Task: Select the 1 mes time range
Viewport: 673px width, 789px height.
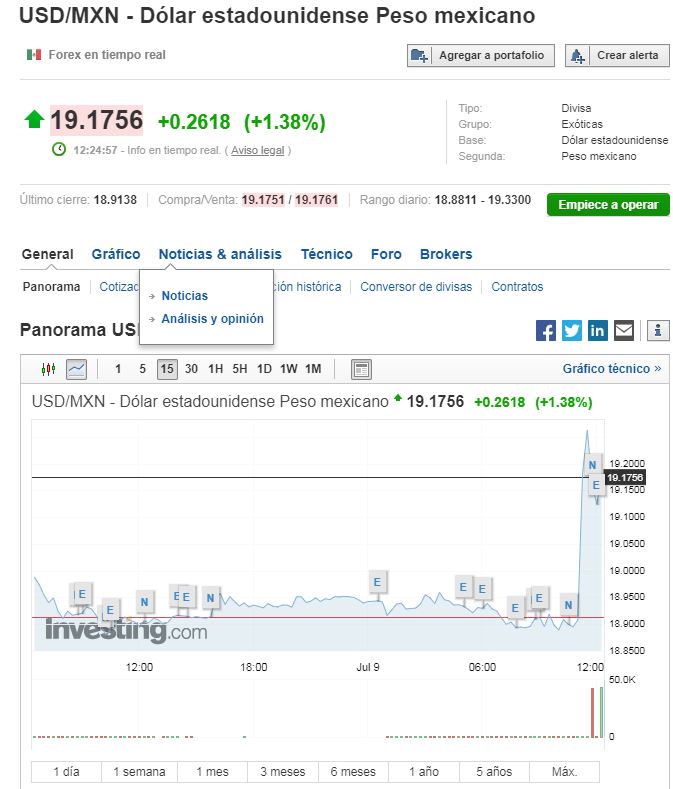Action: click(212, 772)
